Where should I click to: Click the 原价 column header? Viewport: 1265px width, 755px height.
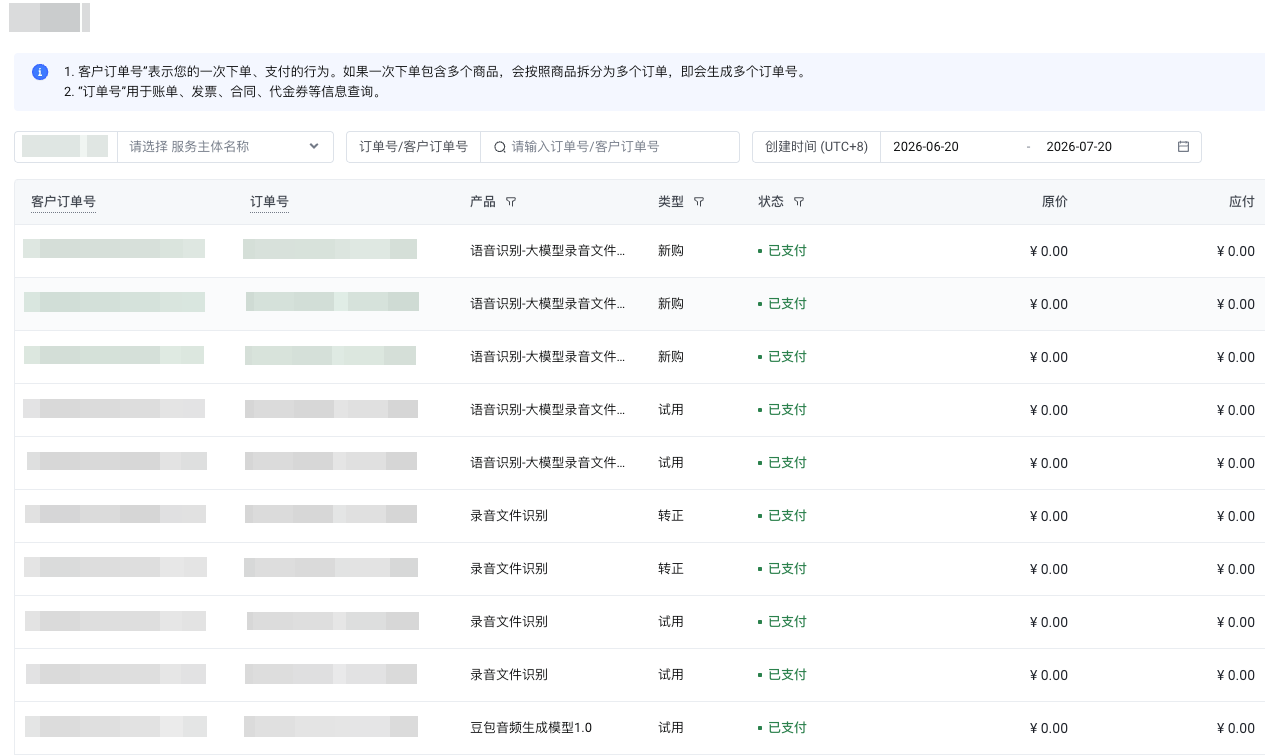[x=1055, y=202]
